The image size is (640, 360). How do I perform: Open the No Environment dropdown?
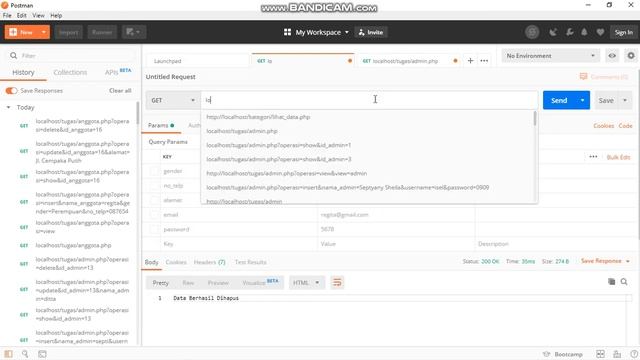(551, 56)
